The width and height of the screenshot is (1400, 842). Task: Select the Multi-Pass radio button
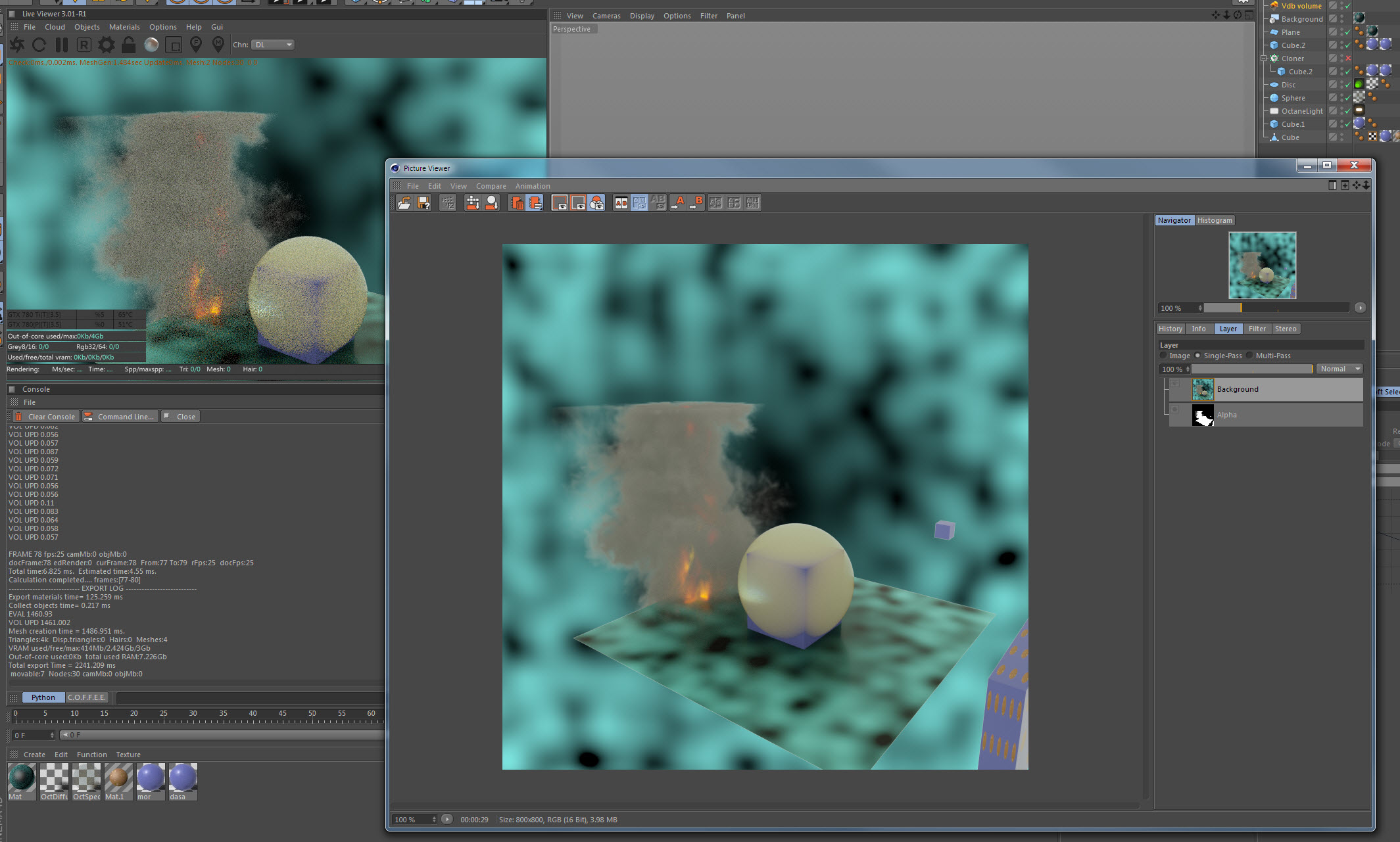tap(1249, 356)
